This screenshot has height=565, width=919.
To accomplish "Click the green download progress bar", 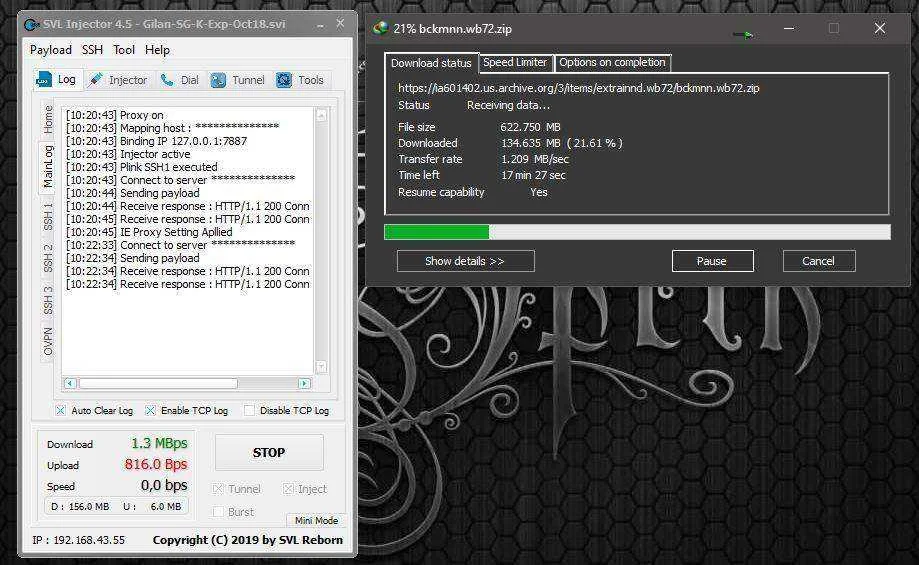I will (x=437, y=232).
